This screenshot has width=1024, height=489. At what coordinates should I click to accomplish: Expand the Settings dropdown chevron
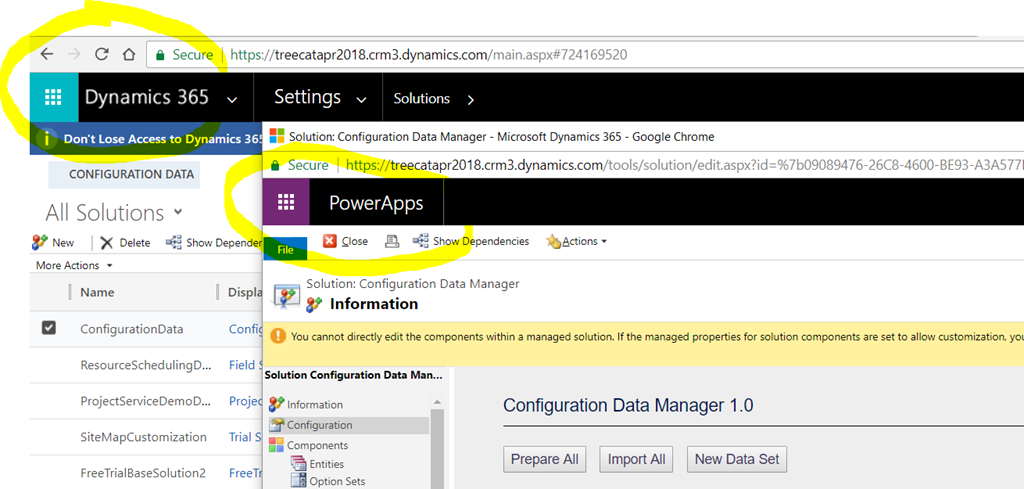pyautogui.click(x=361, y=100)
